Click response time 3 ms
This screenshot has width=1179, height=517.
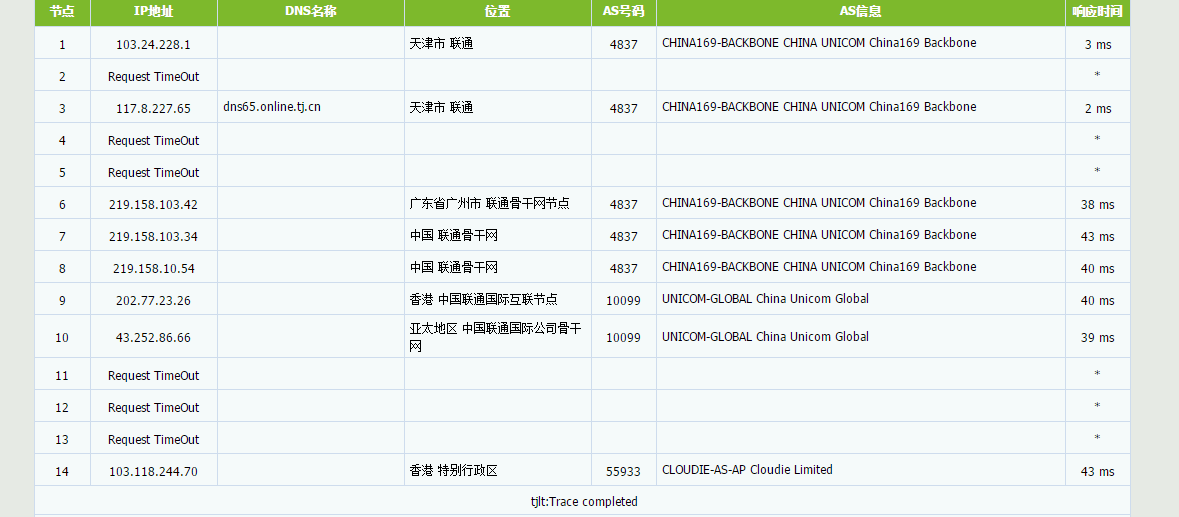point(1098,44)
